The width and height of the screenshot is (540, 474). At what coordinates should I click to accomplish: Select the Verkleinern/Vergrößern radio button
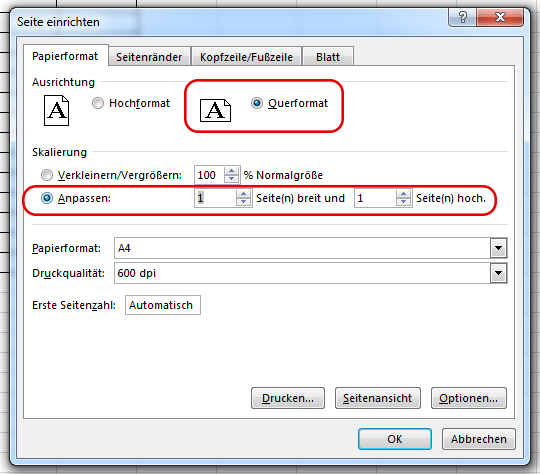47,175
